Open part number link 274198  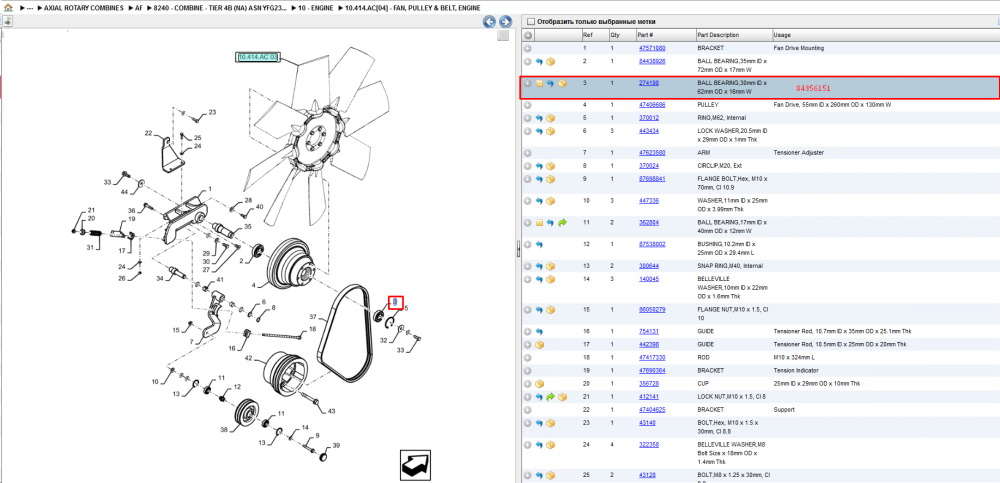point(648,82)
